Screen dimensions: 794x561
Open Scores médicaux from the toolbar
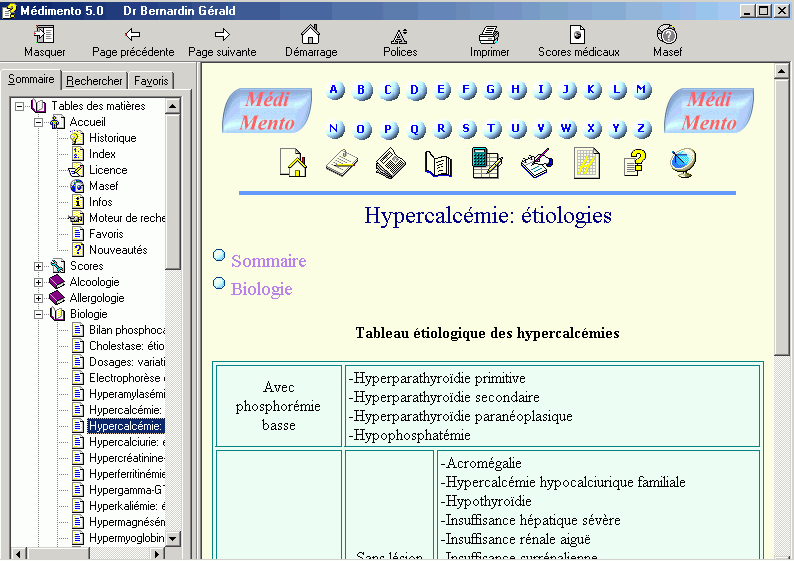point(578,34)
